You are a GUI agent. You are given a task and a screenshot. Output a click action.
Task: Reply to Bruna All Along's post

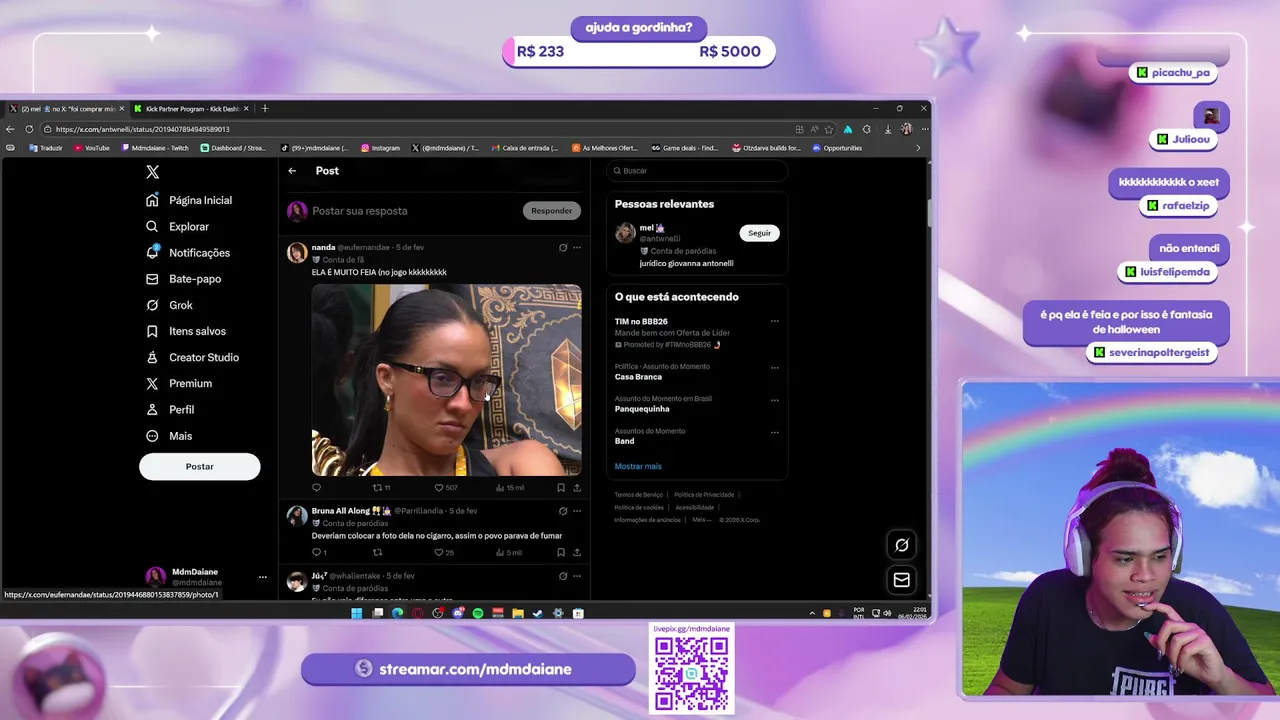[319, 552]
